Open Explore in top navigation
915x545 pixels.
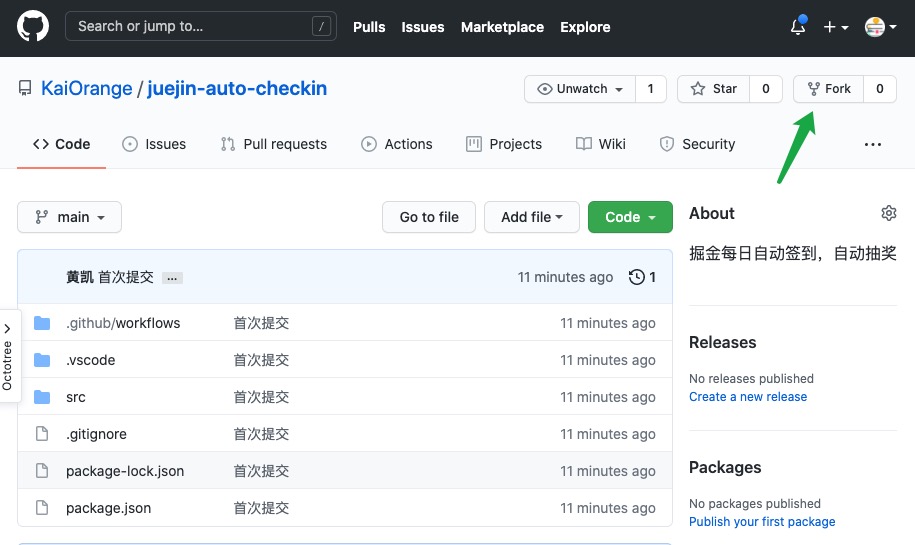tap(585, 27)
